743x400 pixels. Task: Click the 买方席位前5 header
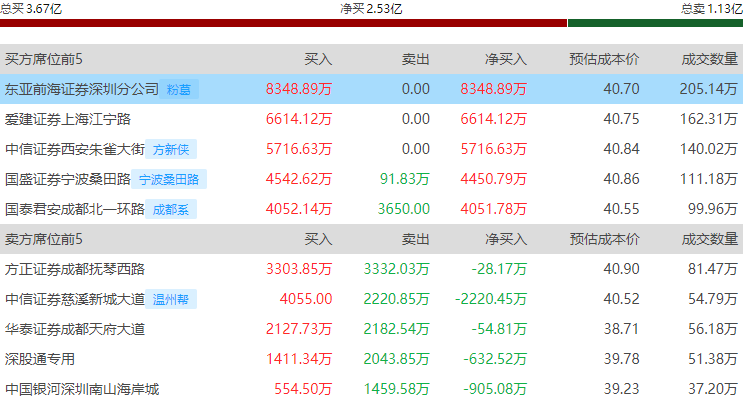(x=44, y=59)
